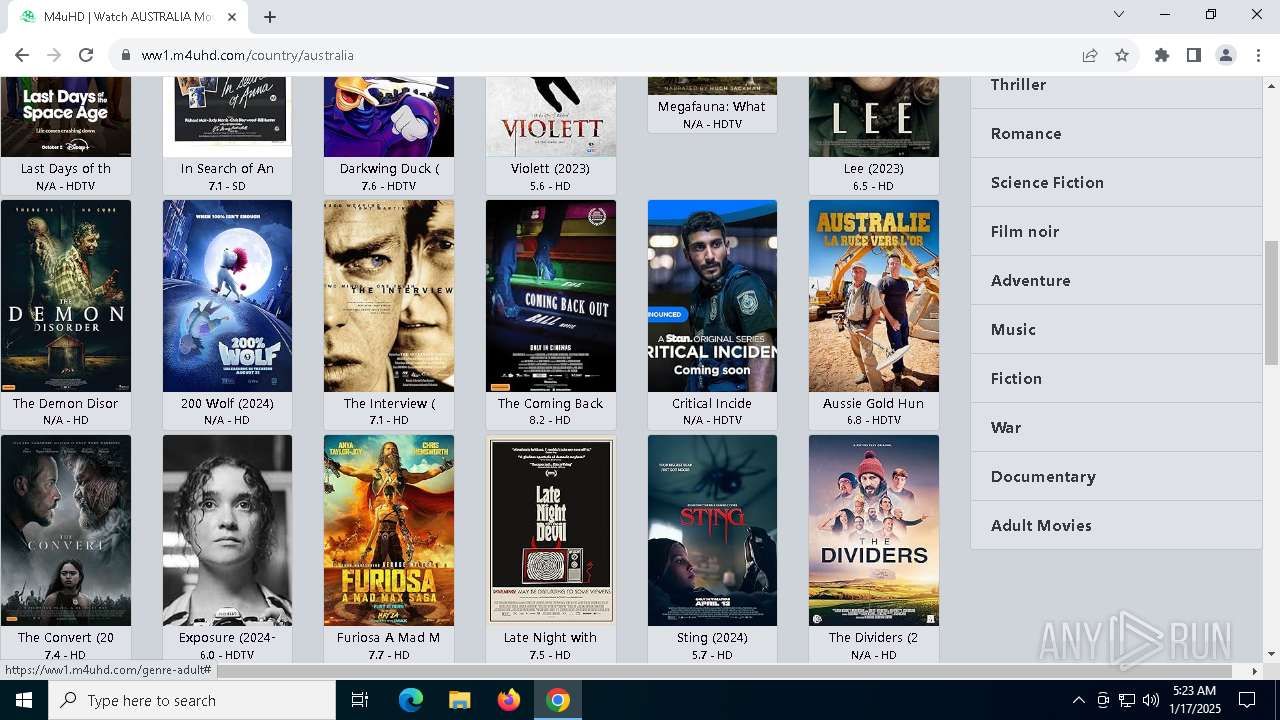Open the Aussie Gold Hunters poster
The width and height of the screenshot is (1280, 720).
pyautogui.click(x=874, y=296)
